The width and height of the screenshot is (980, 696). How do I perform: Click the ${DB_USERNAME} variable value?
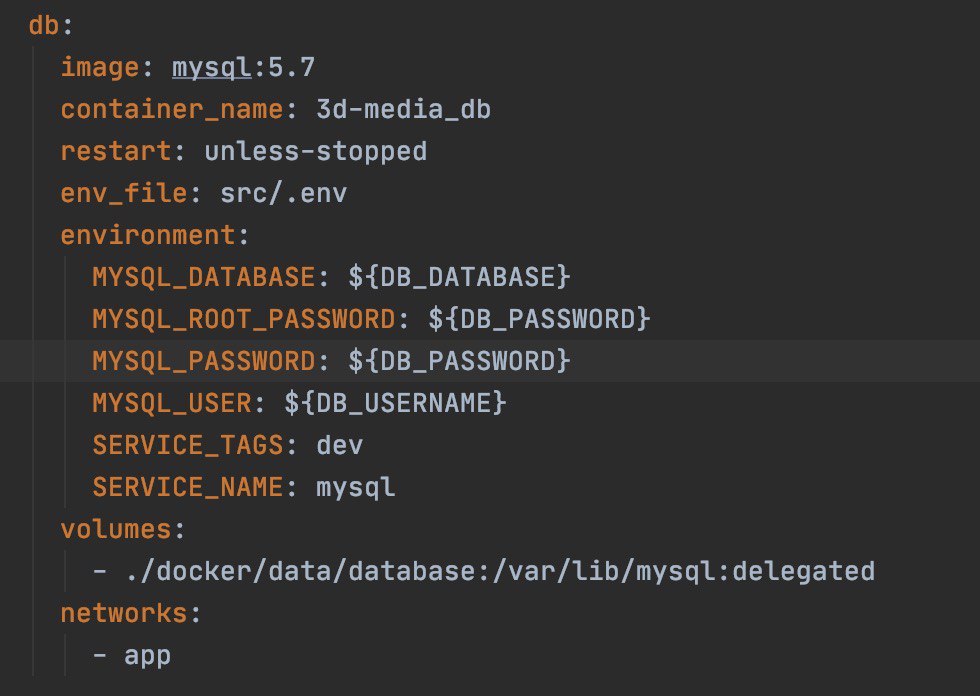tap(395, 403)
